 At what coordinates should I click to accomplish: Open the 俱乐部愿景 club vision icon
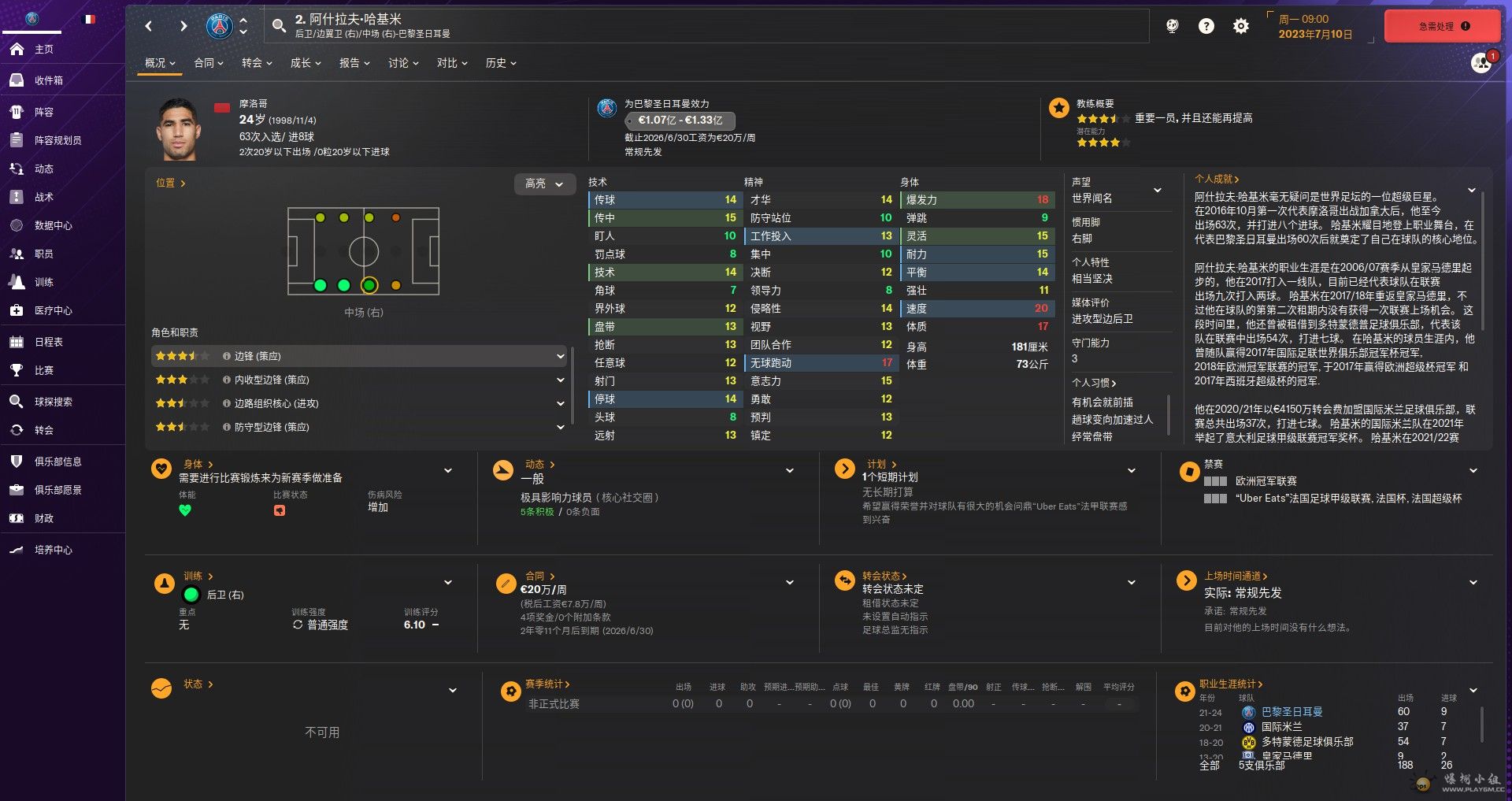[x=17, y=490]
